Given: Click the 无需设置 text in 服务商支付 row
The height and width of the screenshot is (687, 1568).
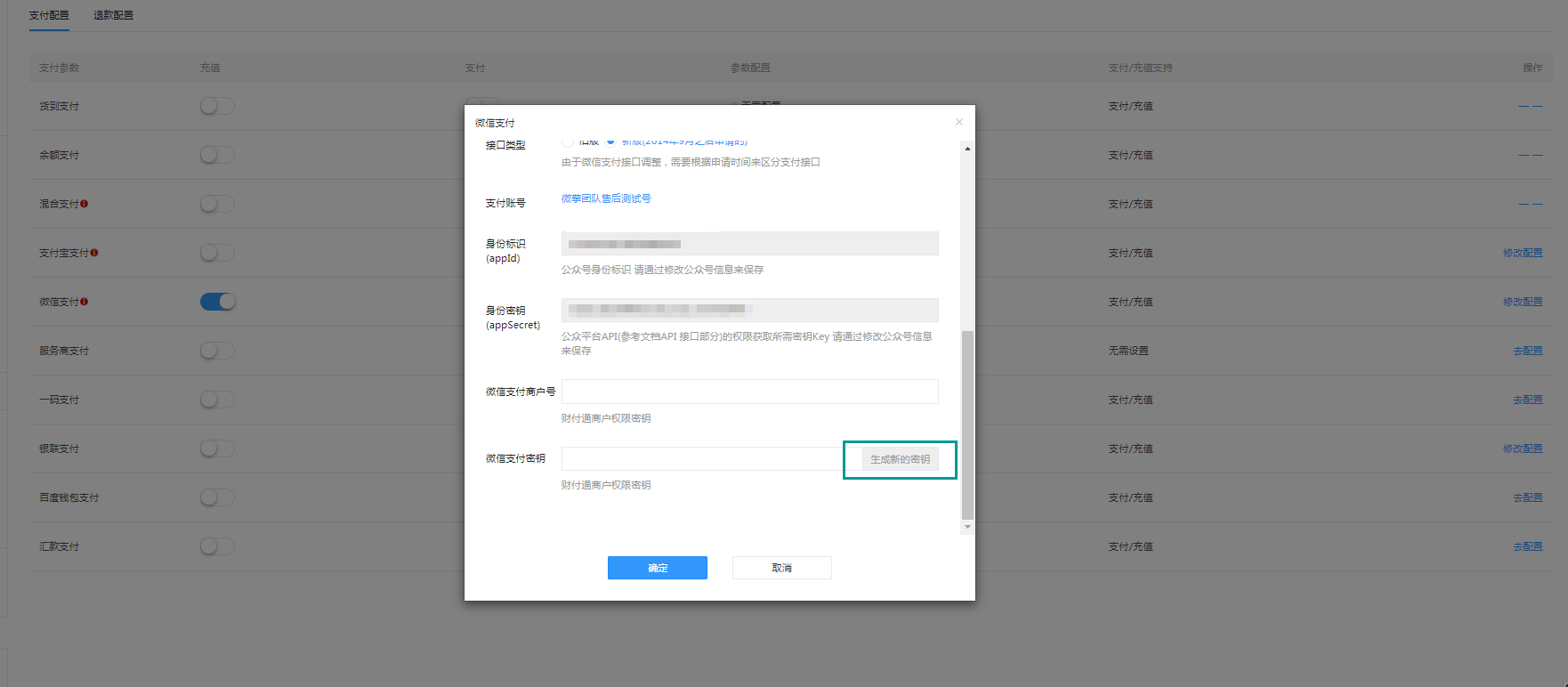Looking at the screenshot, I should [x=1128, y=351].
